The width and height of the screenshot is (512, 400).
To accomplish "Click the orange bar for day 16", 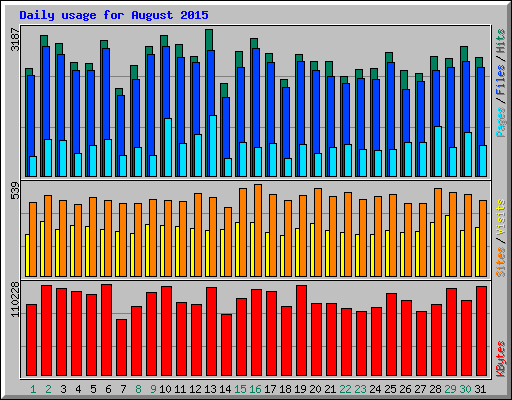I will (x=258, y=230).
